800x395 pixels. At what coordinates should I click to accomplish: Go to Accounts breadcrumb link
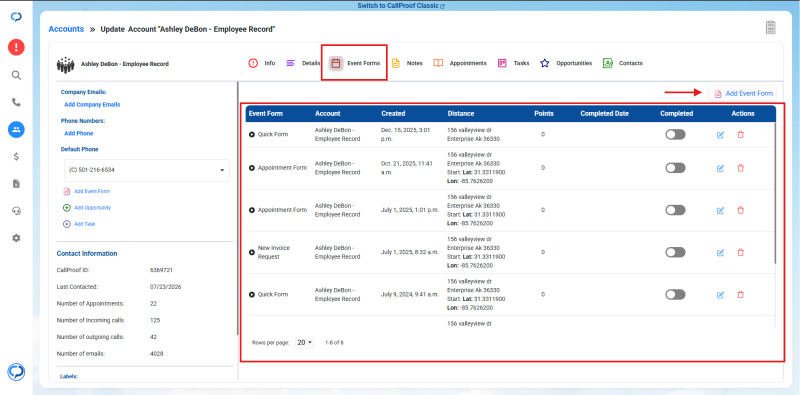pyautogui.click(x=66, y=29)
